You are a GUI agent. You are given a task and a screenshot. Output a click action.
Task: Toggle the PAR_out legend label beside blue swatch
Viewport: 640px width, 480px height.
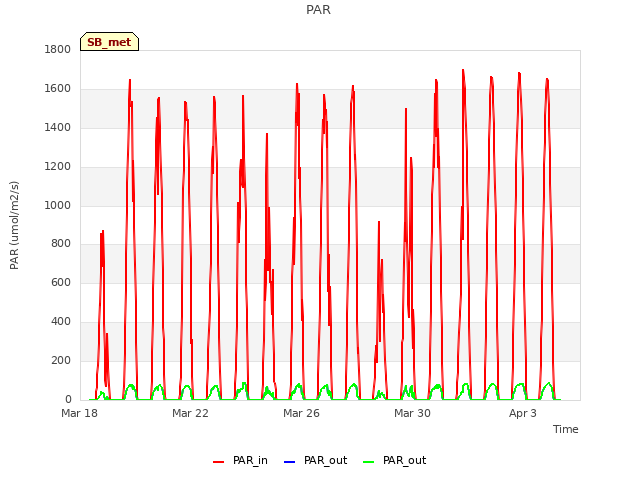[325, 460]
